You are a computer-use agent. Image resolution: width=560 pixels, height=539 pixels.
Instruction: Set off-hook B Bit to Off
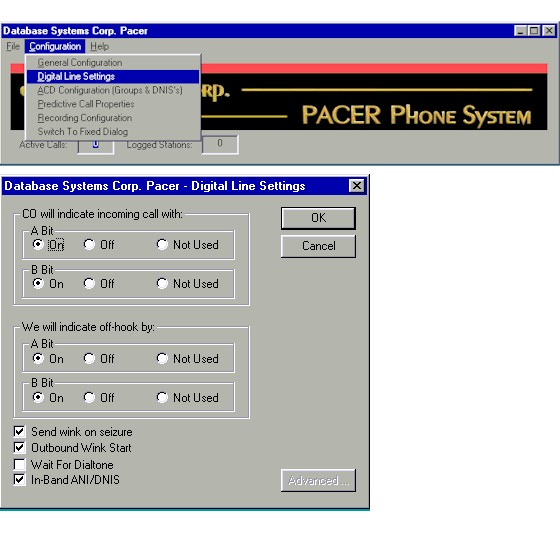pyautogui.click(x=99, y=398)
